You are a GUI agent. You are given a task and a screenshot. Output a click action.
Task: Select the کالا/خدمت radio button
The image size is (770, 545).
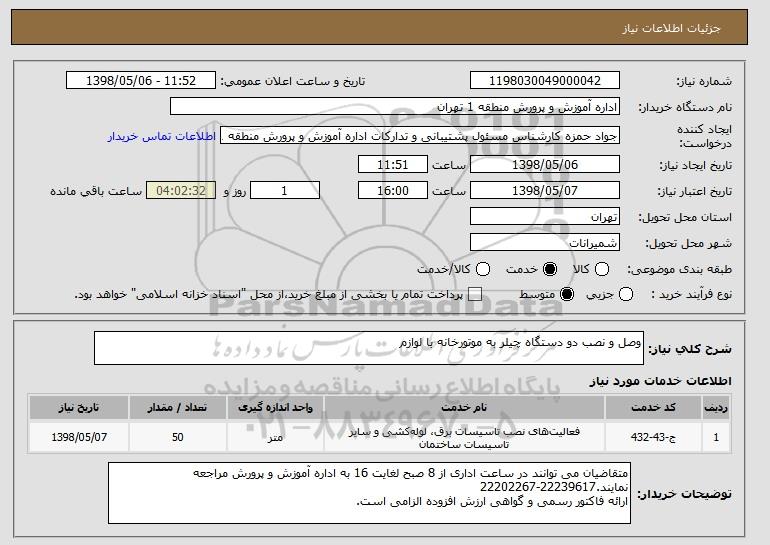coord(483,269)
